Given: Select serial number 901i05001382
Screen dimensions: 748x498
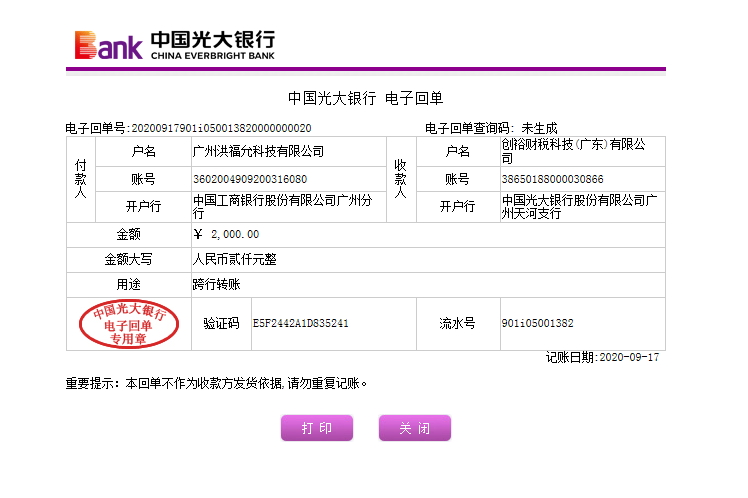Looking at the screenshot, I should pos(538,323).
